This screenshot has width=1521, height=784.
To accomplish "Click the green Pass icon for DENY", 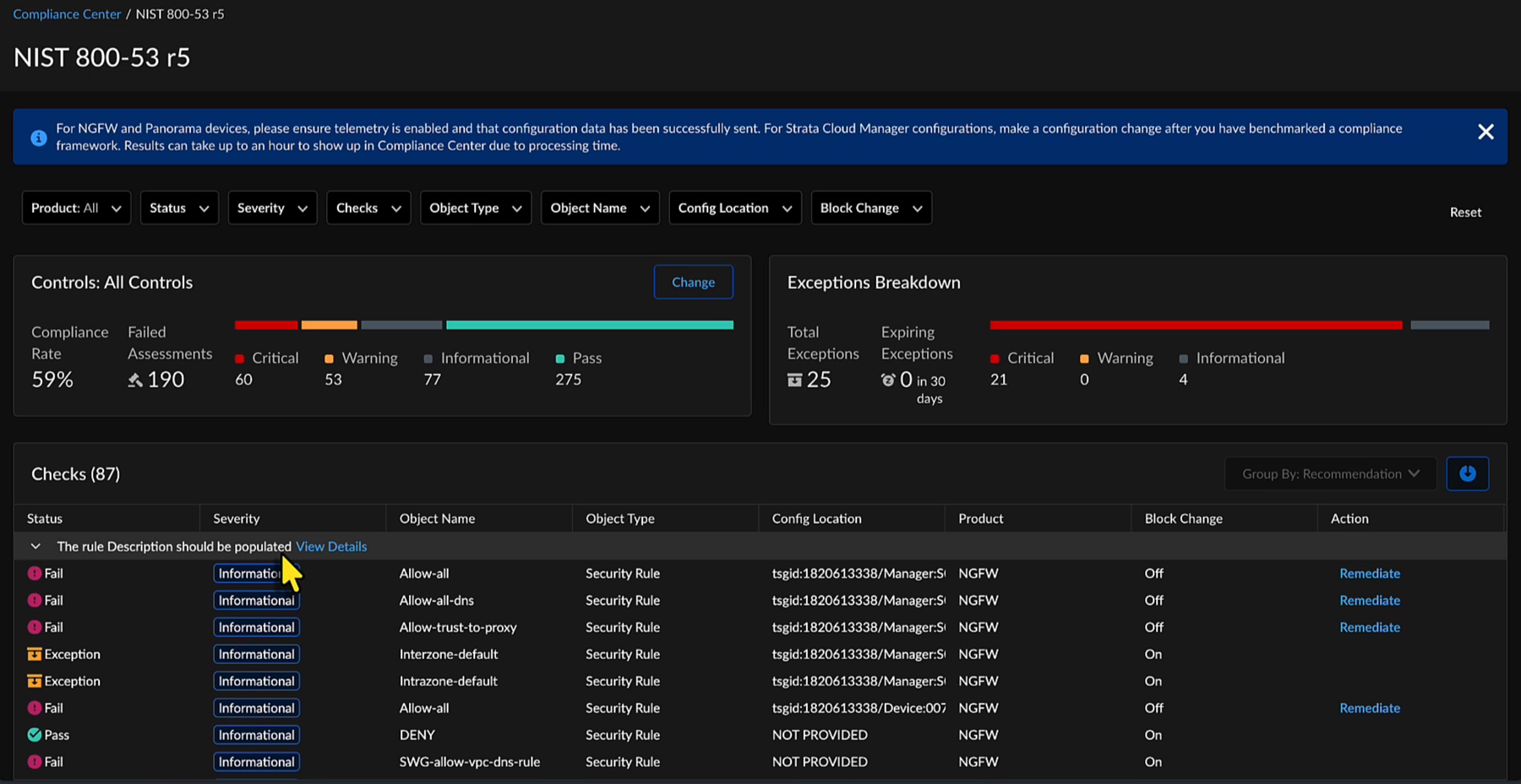I will [35, 735].
